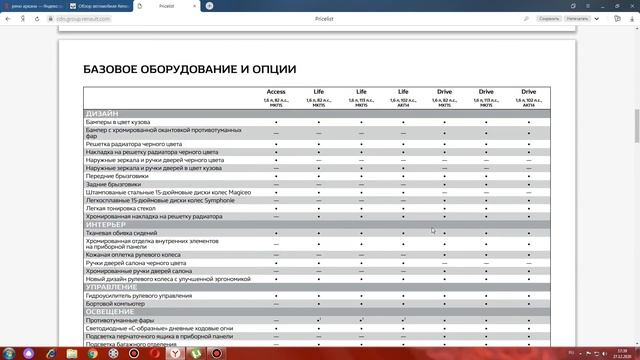
Task: Click row 'Ручки дверей салона черного цвета'
Action: (x=317, y=263)
